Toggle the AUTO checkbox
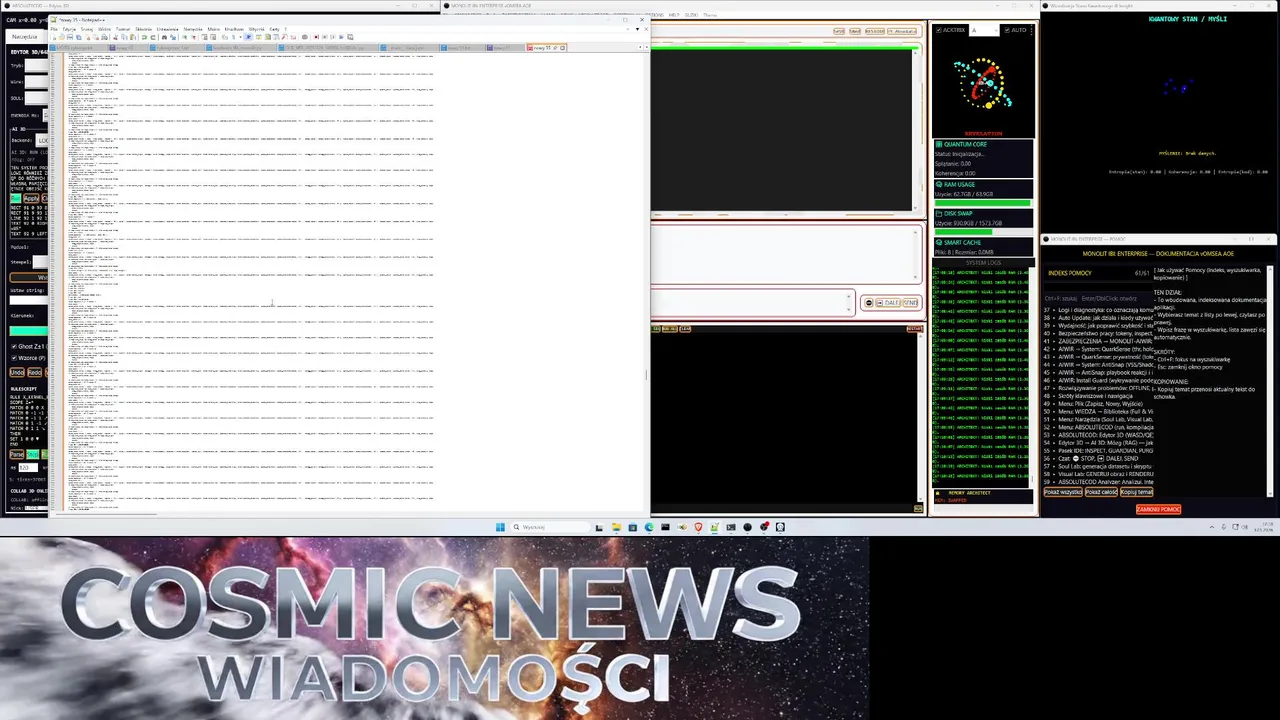The width and height of the screenshot is (1280, 720). tap(1007, 30)
